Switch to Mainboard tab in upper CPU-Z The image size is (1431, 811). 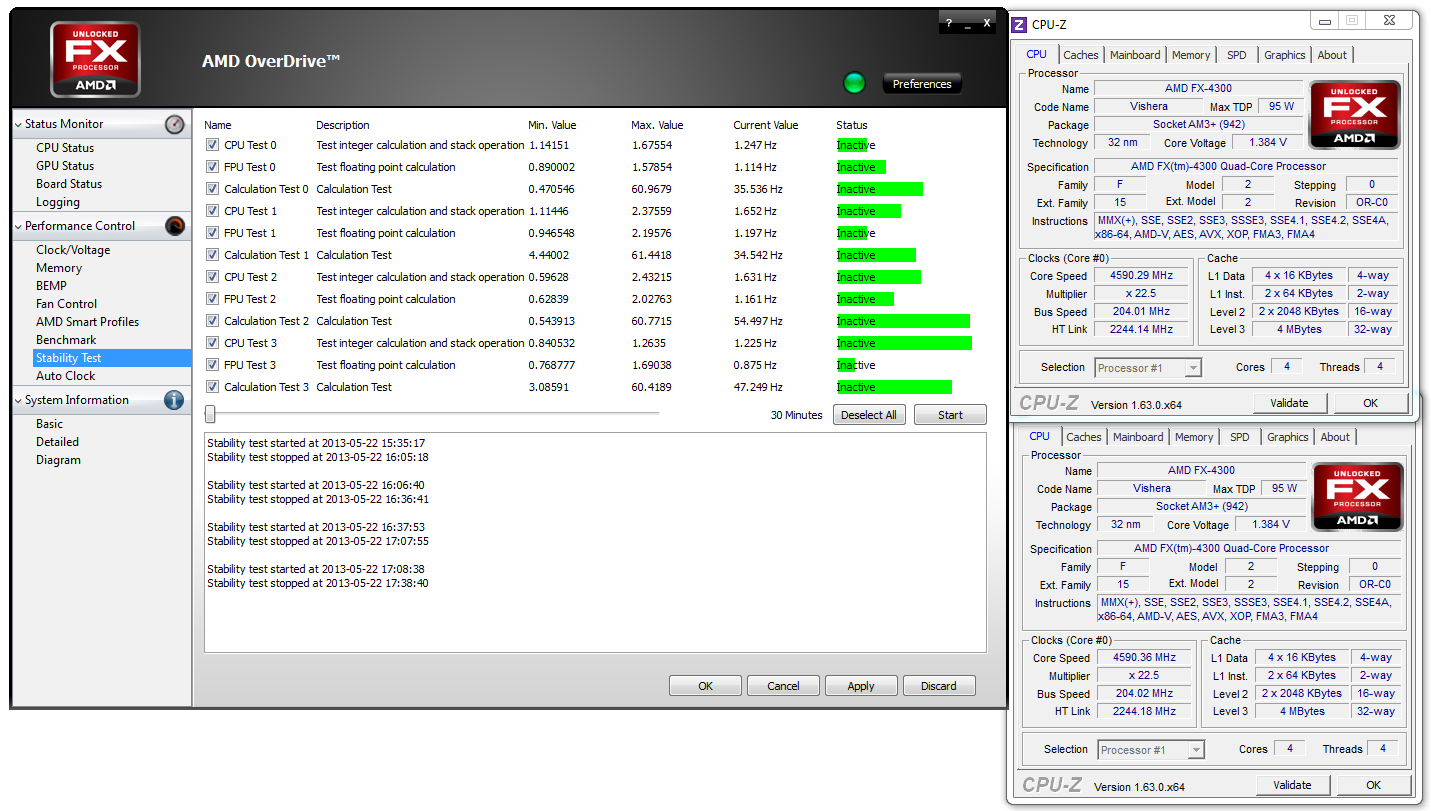[1135, 55]
